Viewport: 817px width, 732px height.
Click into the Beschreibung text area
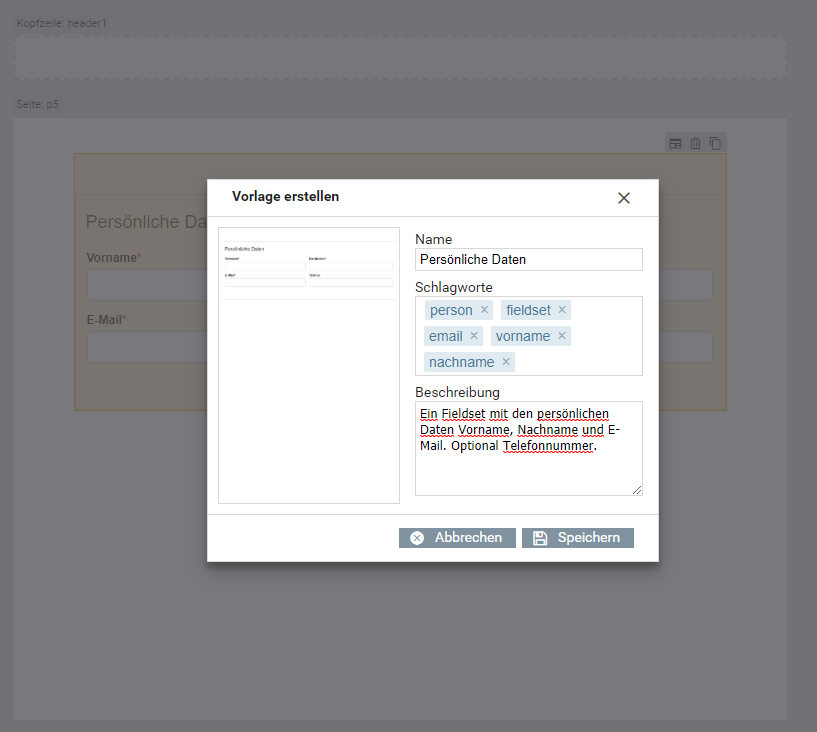point(528,470)
